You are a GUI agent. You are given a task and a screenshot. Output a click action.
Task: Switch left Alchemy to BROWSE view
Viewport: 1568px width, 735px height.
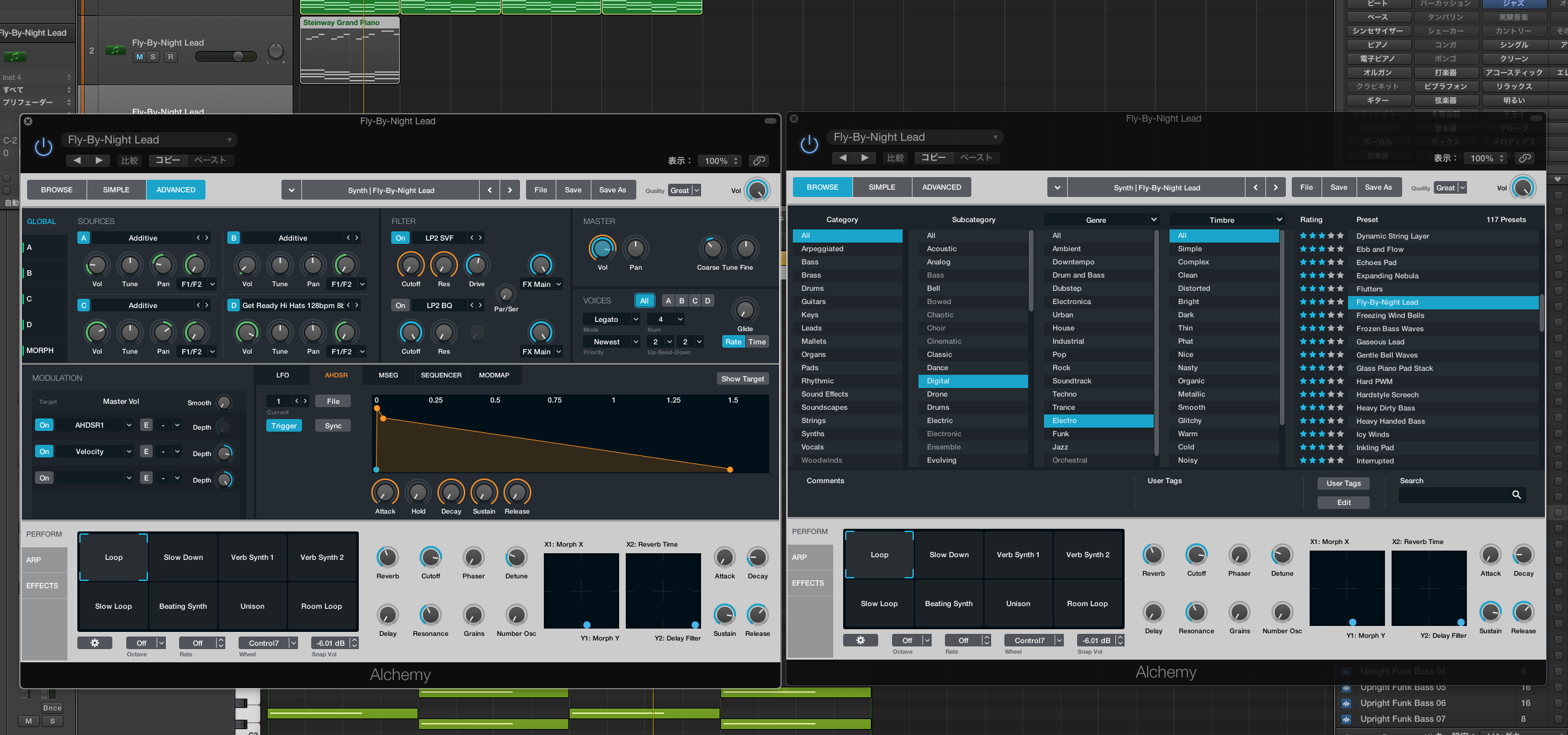57,190
